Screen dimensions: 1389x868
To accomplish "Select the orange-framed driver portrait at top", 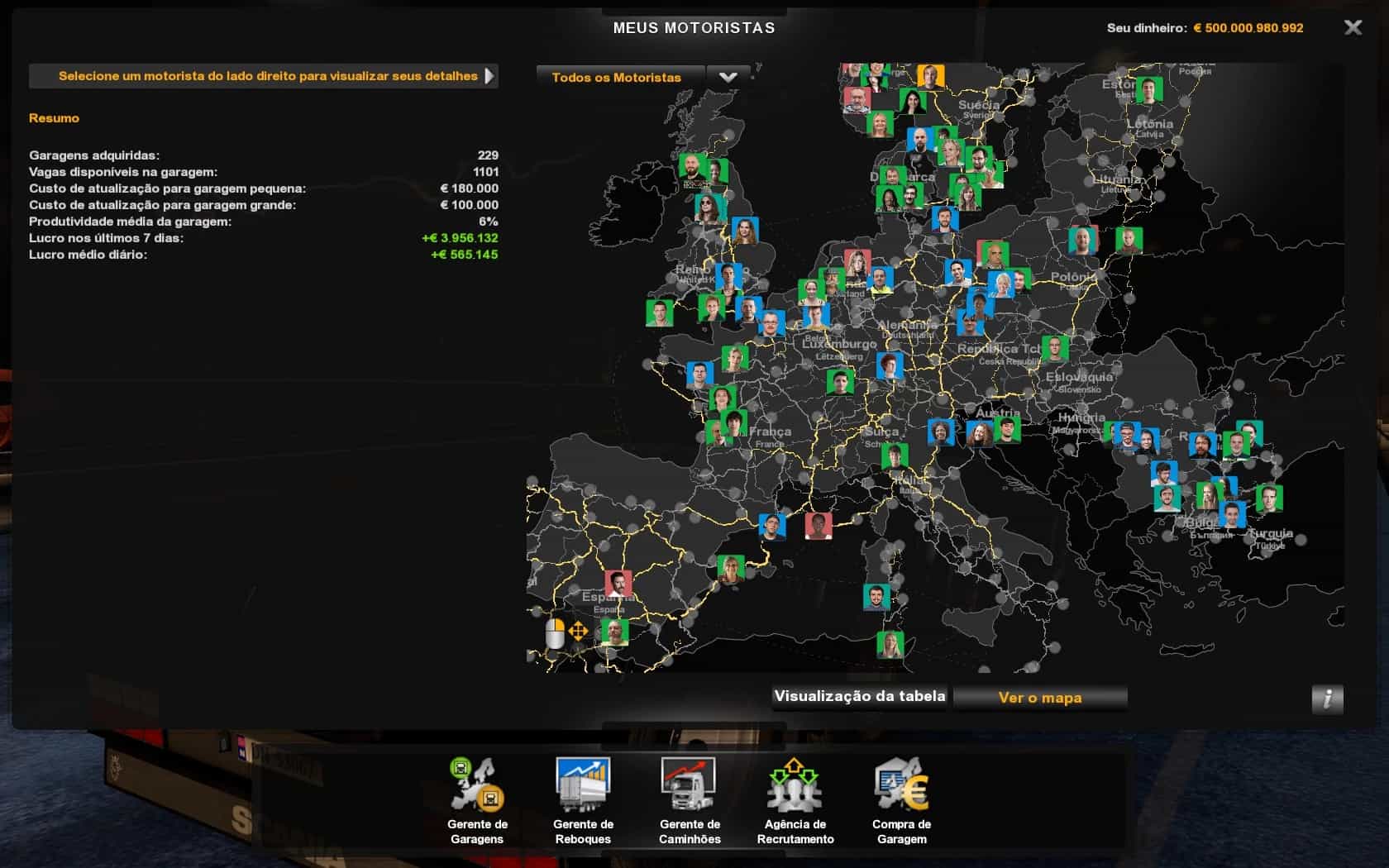I will click(x=930, y=76).
